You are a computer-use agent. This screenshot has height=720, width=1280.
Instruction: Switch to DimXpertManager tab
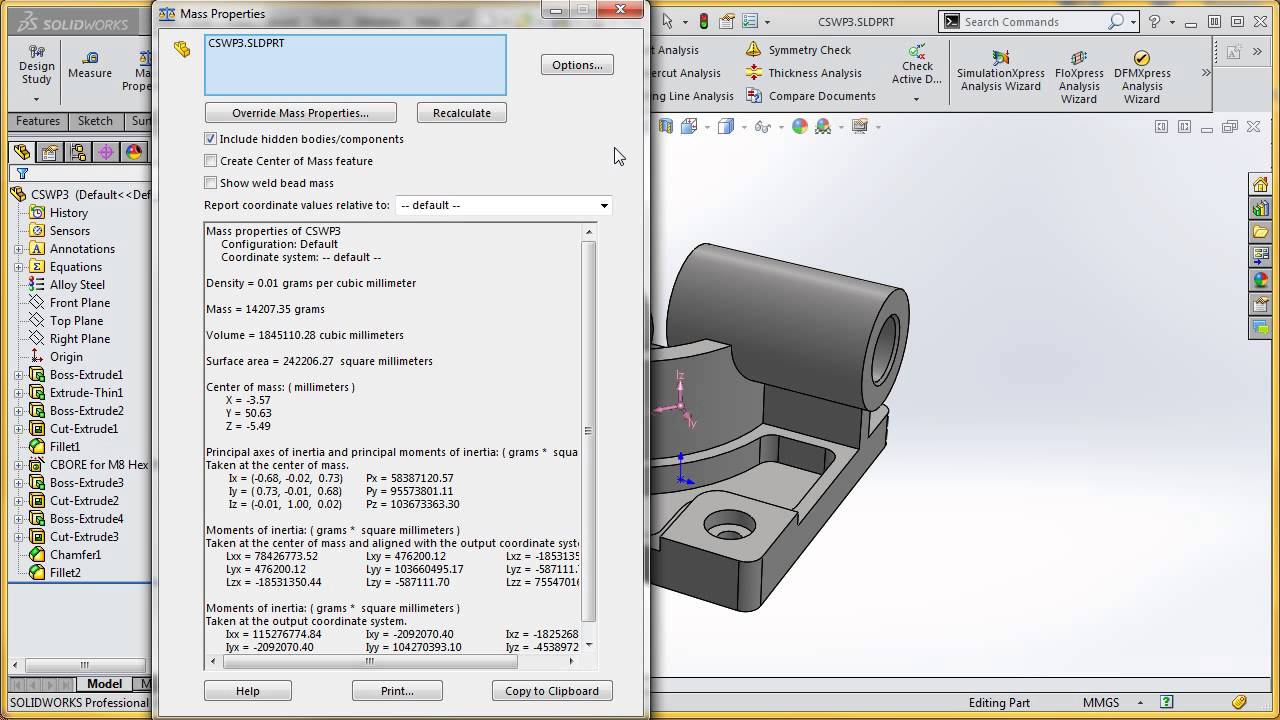[105, 152]
